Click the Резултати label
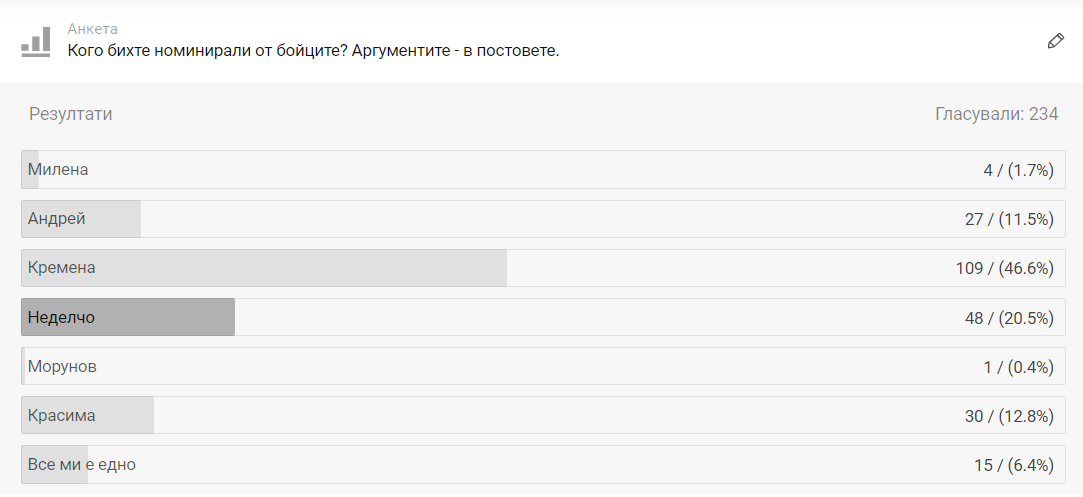 click(x=70, y=114)
